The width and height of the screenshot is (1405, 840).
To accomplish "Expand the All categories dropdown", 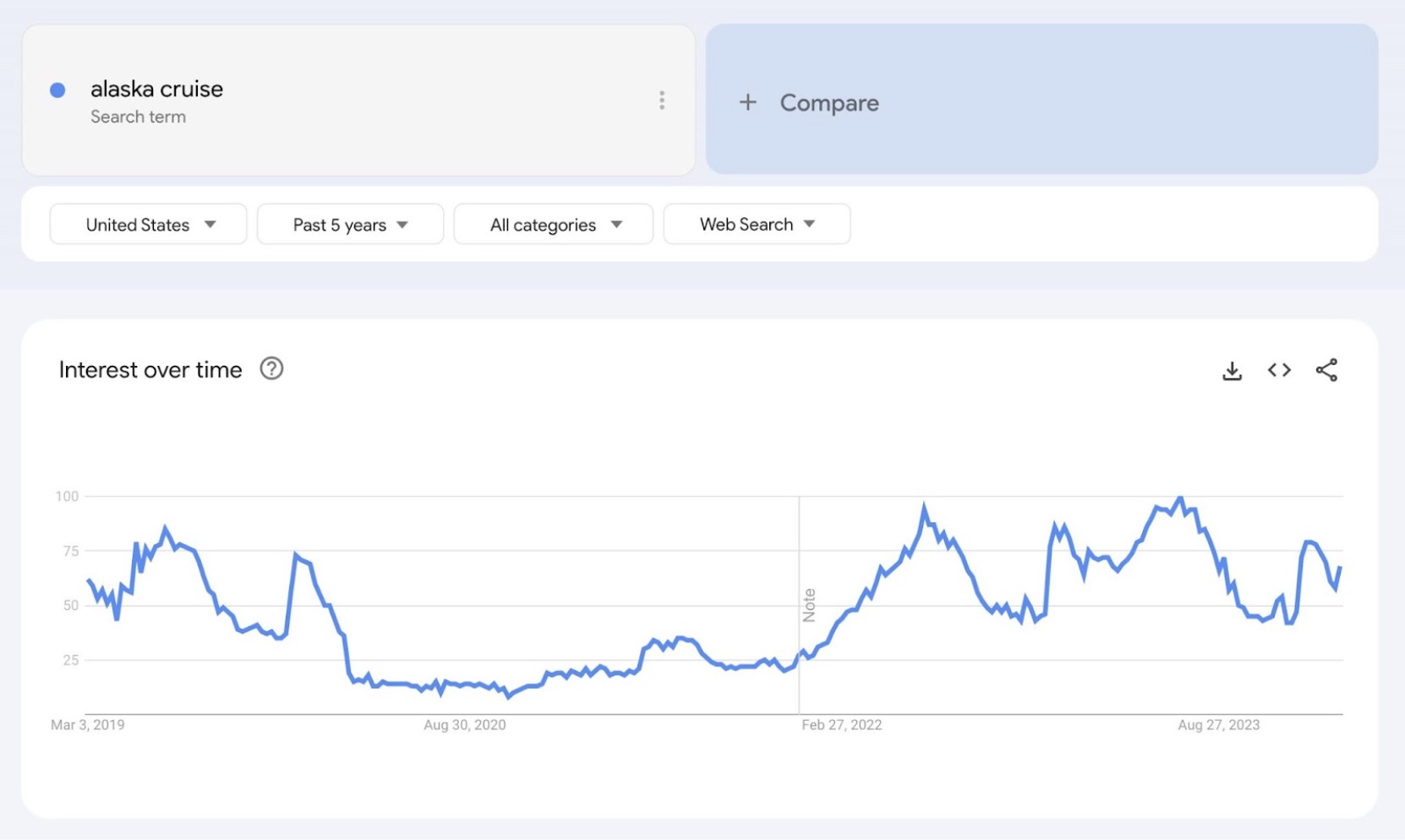I will 554,225.
